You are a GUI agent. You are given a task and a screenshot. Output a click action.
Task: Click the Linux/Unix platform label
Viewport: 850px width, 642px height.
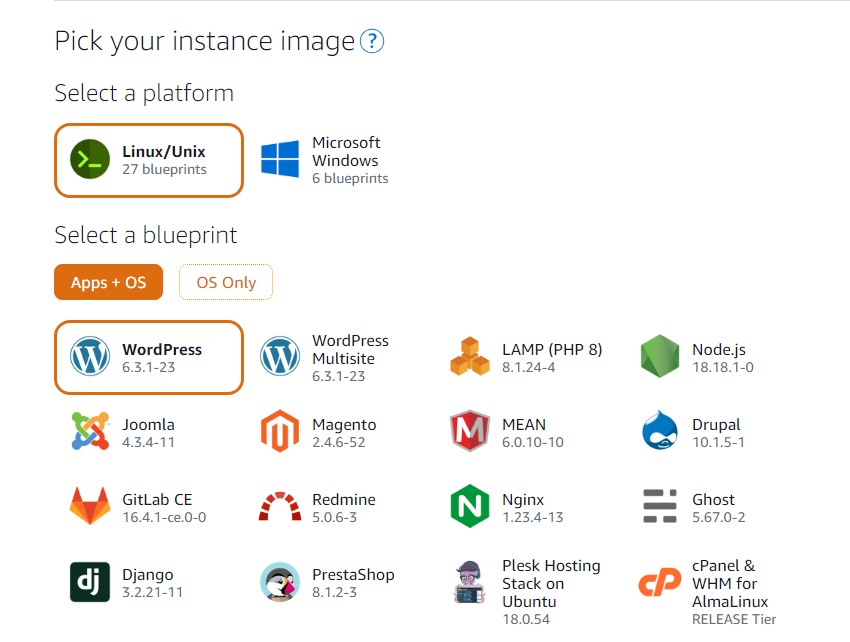pos(164,151)
